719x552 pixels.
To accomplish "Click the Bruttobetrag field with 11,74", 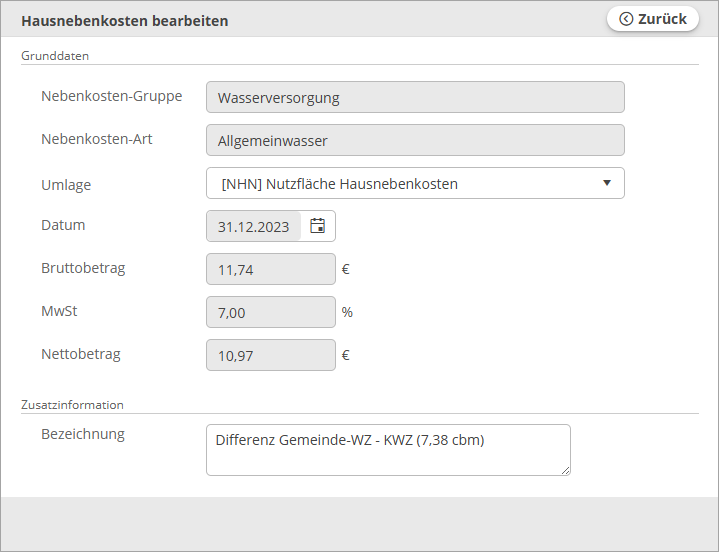I will pyautogui.click(x=270, y=269).
